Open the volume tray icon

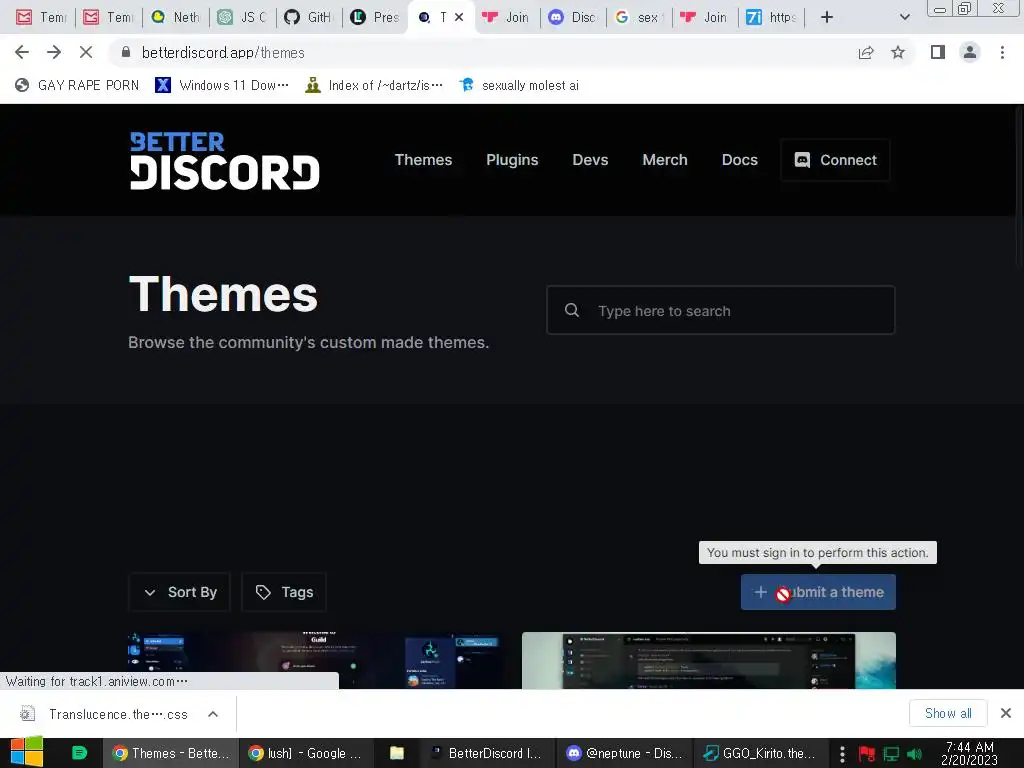tap(914, 754)
